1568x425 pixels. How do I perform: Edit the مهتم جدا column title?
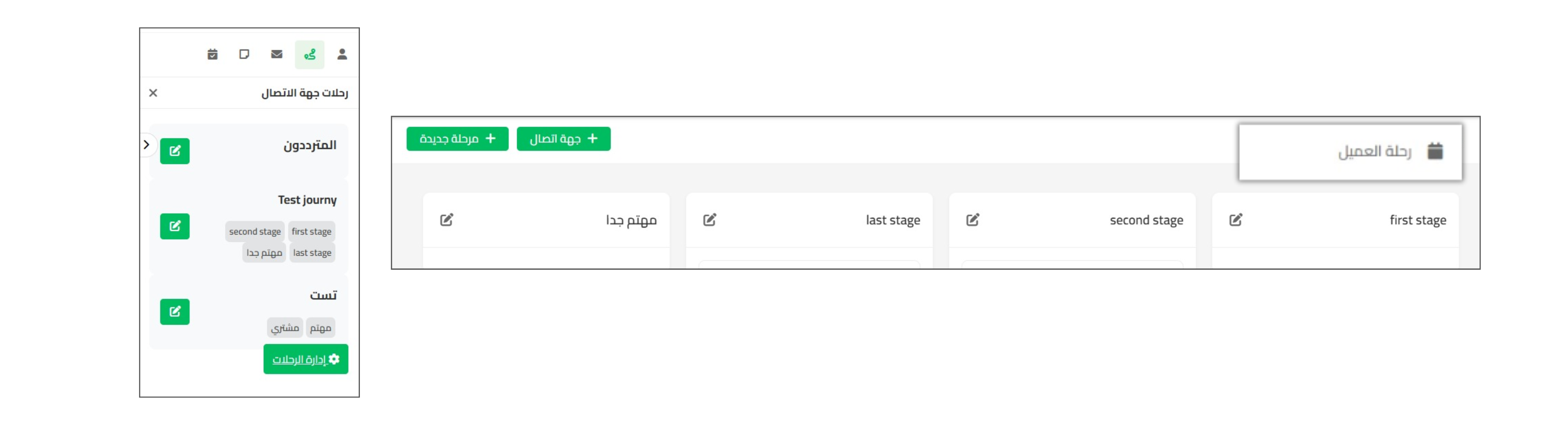click(x=447, y=220)
